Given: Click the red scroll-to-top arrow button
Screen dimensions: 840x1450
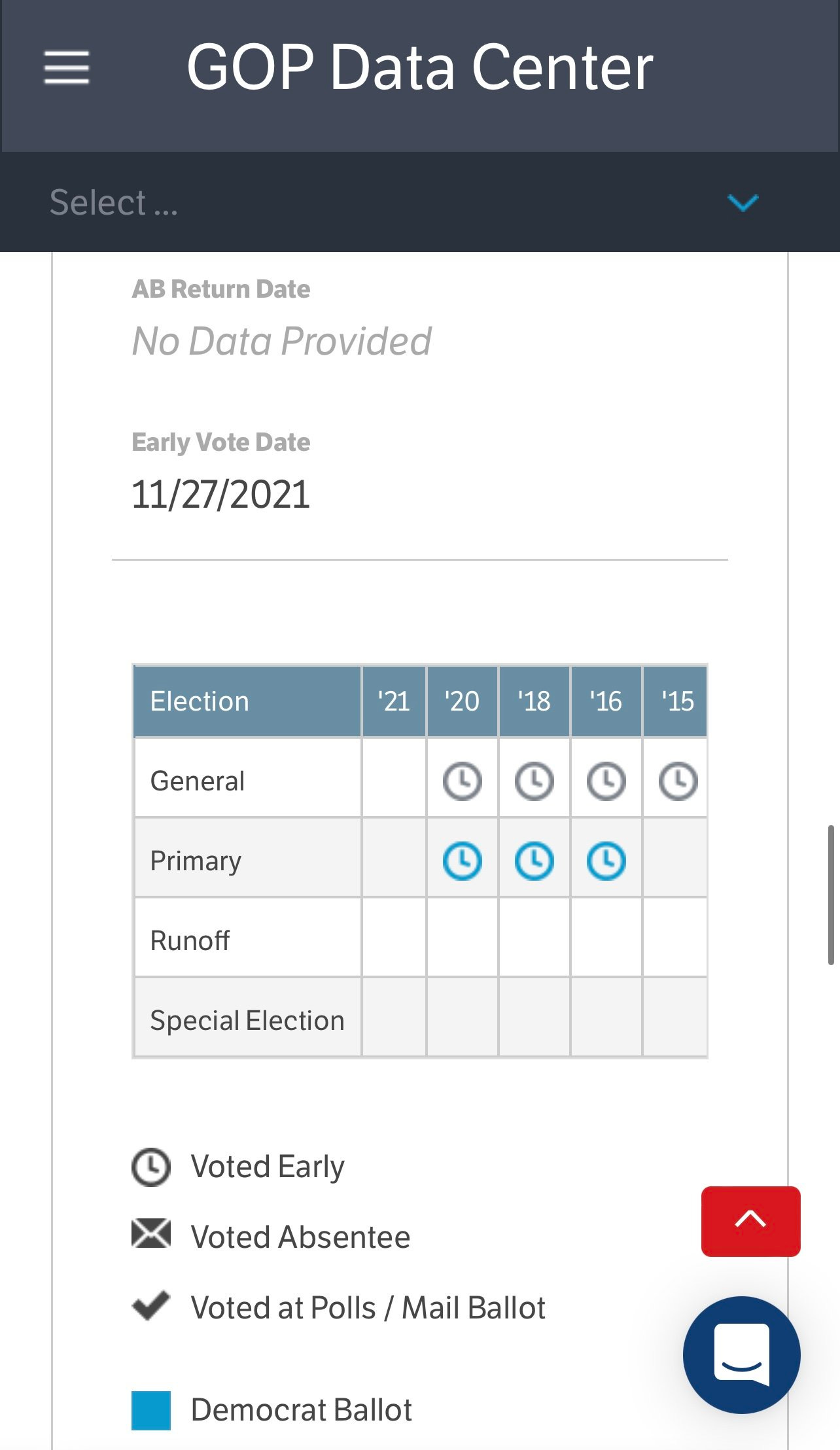Looking at the screenshot, I should tap(751, 1221).
